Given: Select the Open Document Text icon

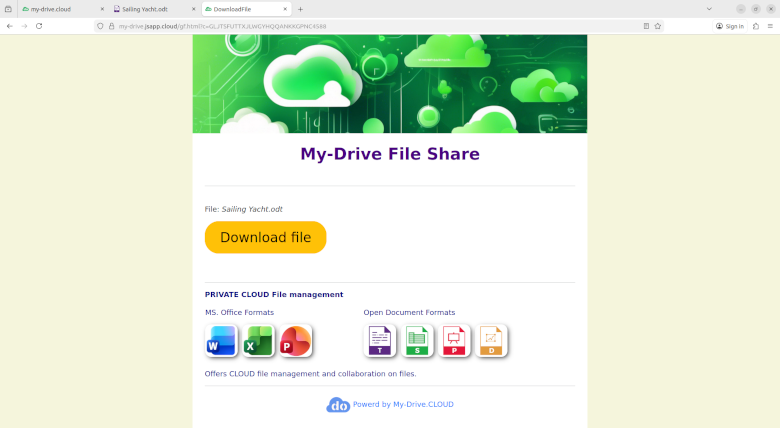Looking at the screenshot, I should (x=380, y=341).
